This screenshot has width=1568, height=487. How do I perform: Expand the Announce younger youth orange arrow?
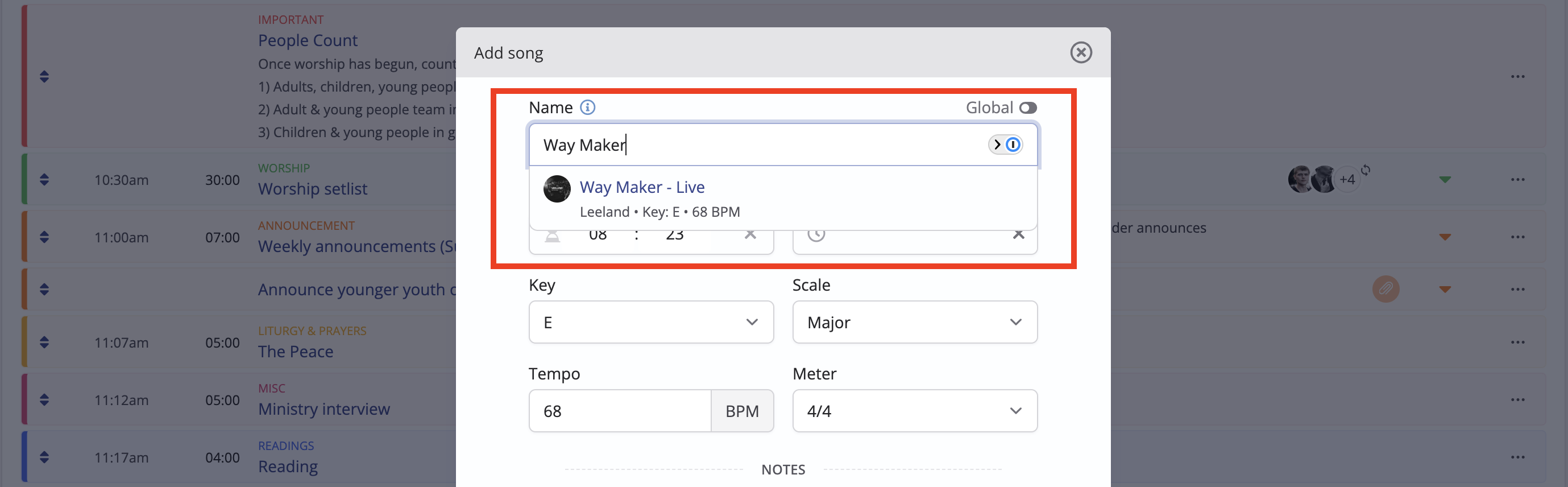click(x=1445, y=289)
